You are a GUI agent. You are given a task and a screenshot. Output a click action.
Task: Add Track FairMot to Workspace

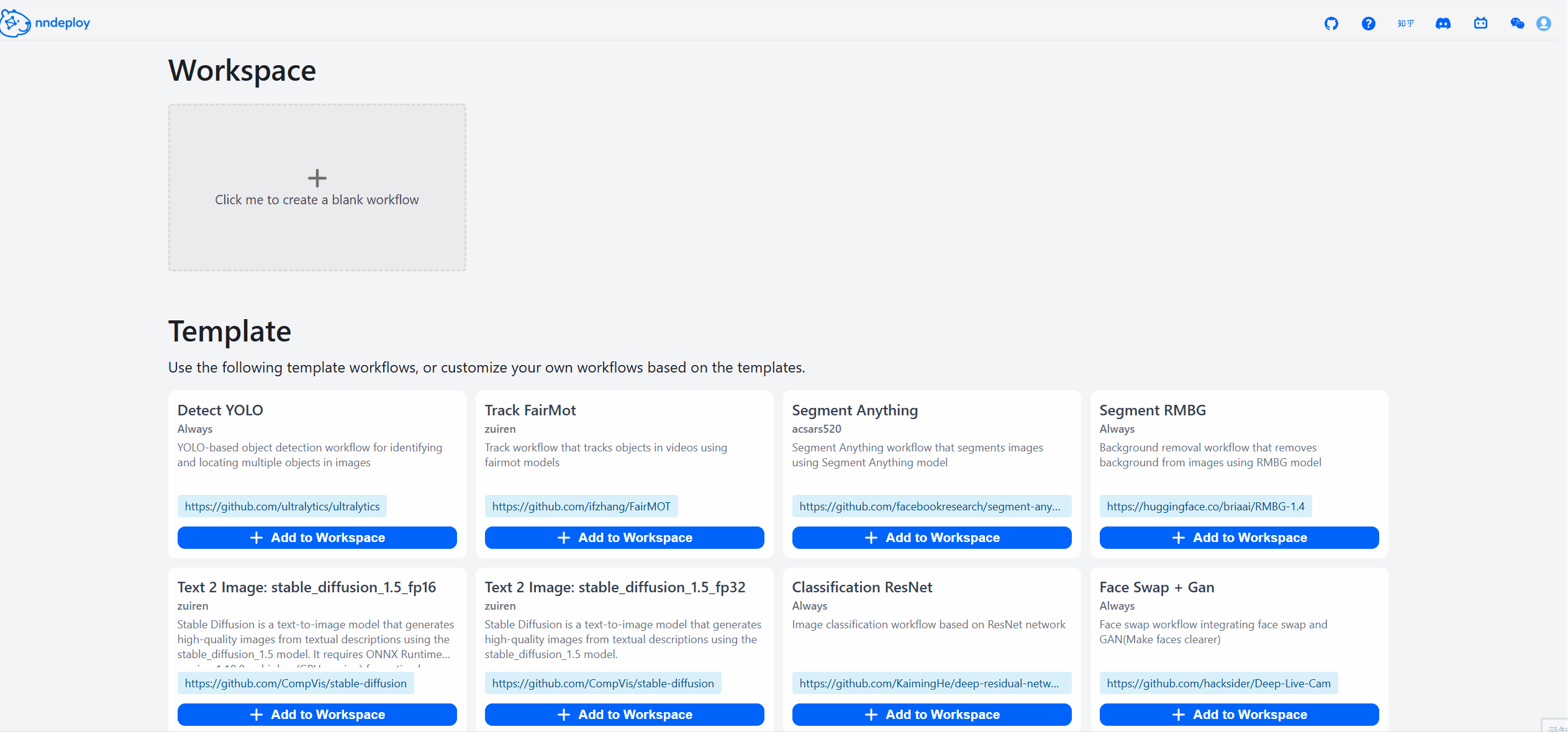coord(624,538)
